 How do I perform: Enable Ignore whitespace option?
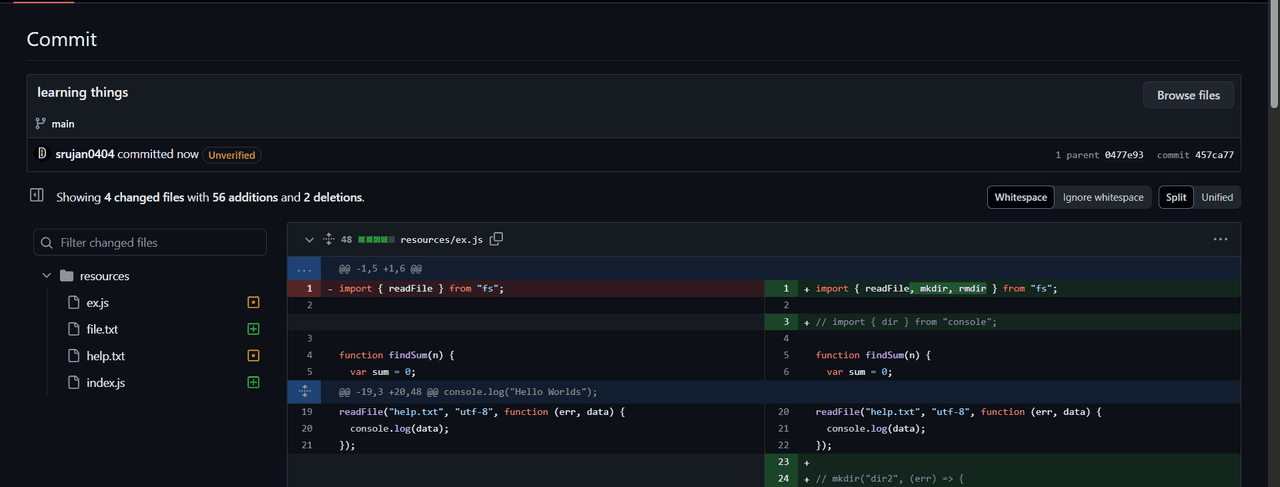tap(1102, 197)
